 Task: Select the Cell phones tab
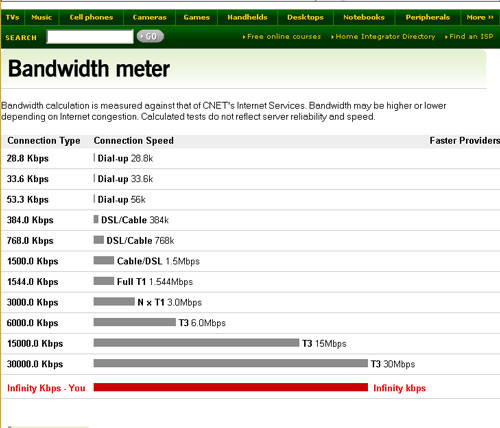[91, 17]
